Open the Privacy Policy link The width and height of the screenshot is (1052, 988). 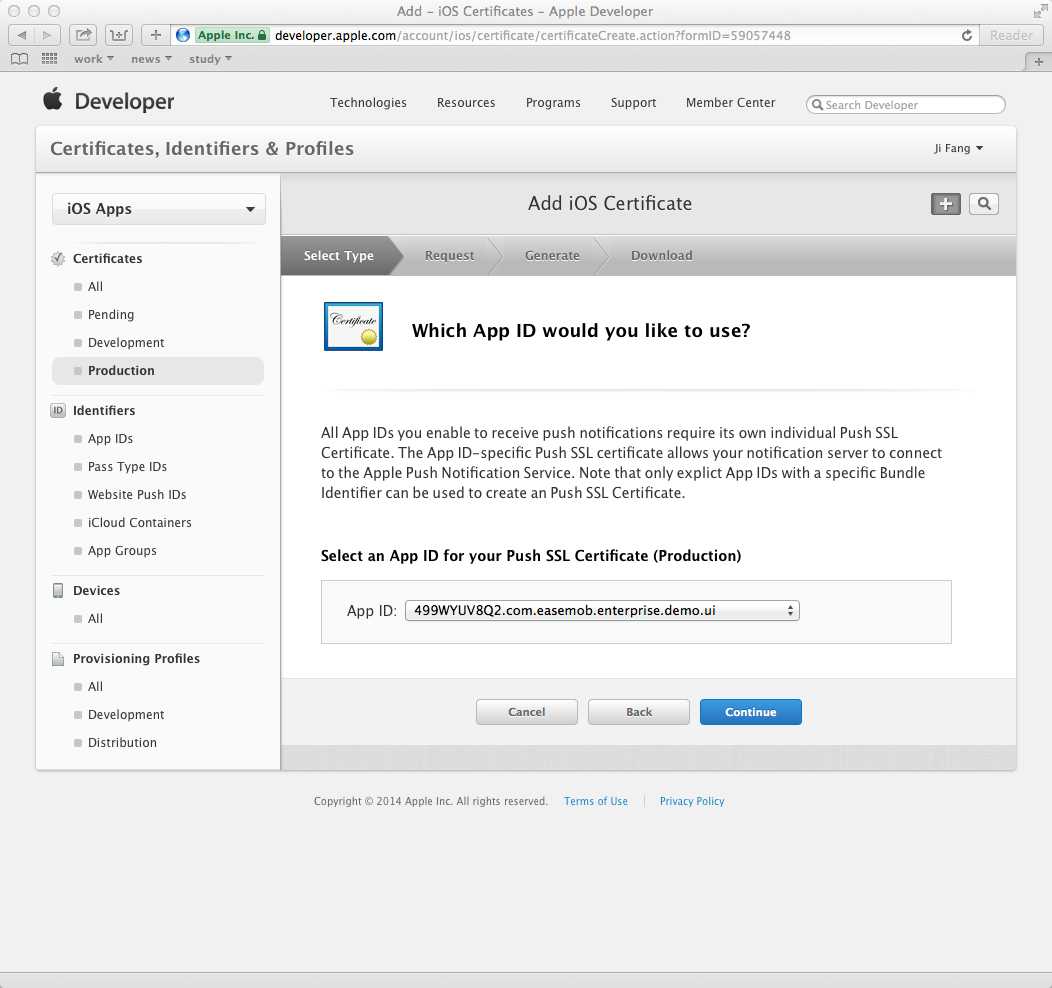pyautogui.click(x=692, y=802)
